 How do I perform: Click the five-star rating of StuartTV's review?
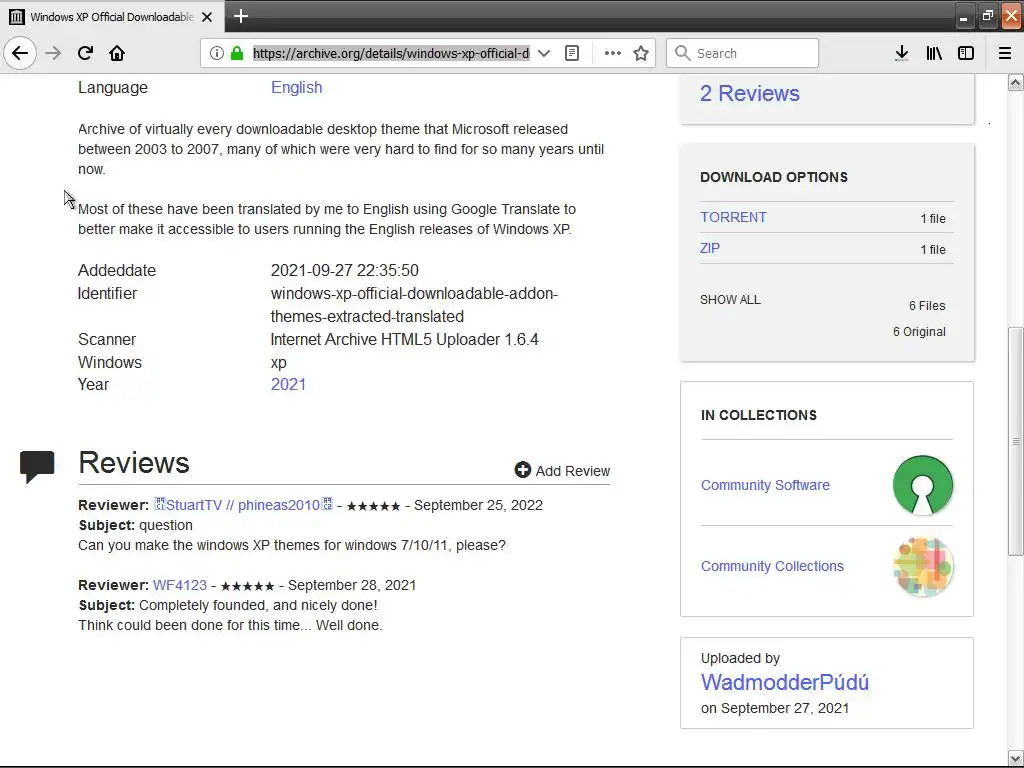373,506
